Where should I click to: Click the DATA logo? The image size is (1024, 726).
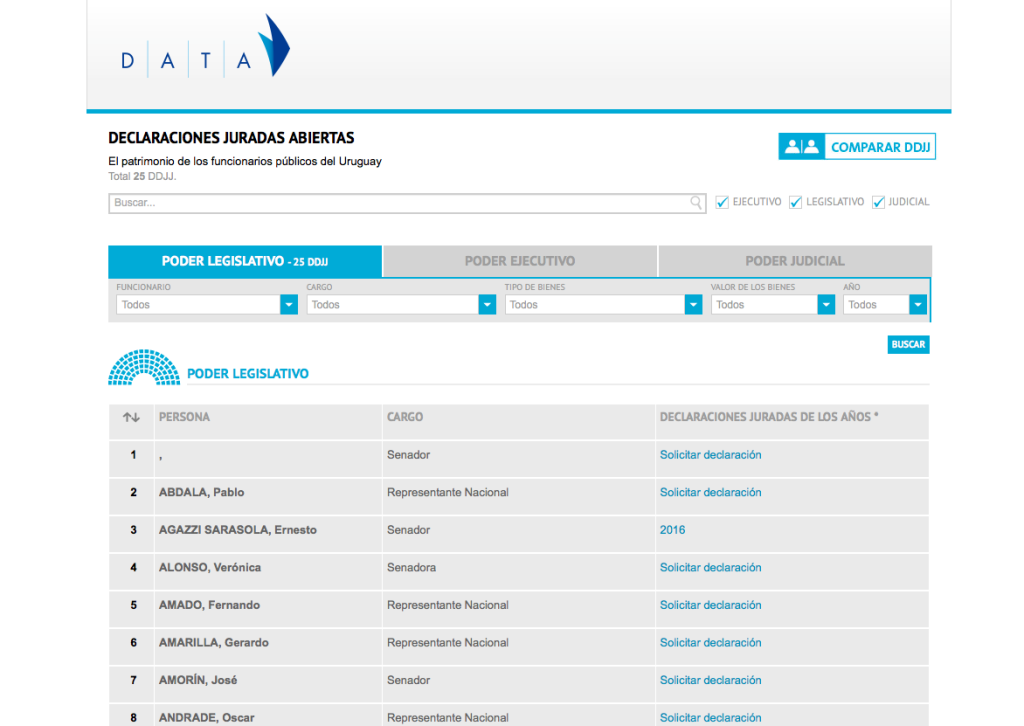pos(204,48)
